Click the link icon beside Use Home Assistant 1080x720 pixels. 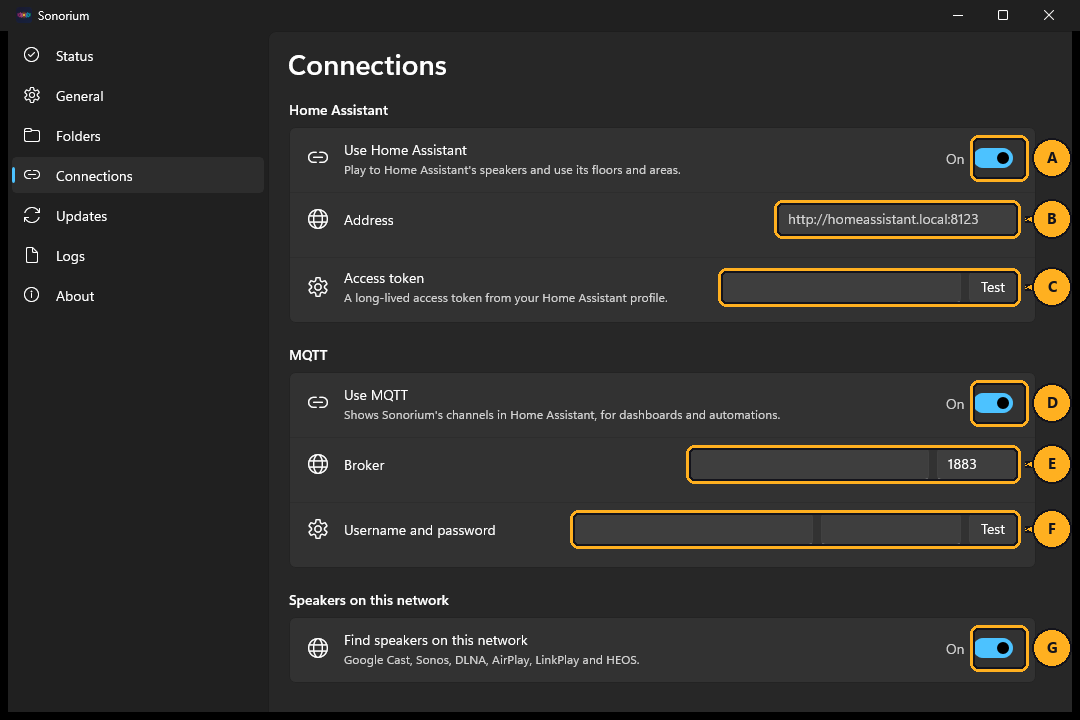318,158
